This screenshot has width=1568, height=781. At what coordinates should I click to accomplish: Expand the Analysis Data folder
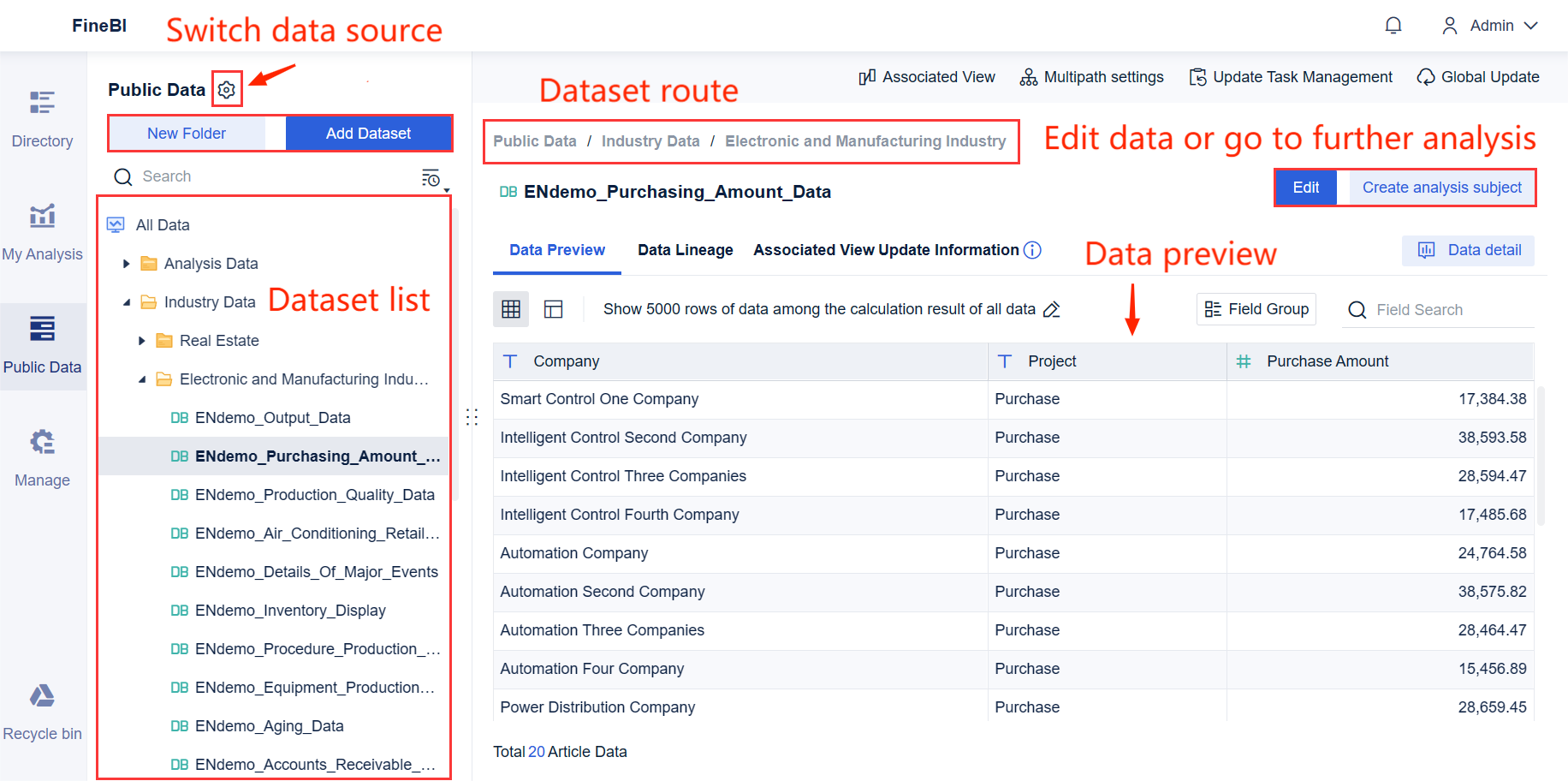point(127,264)
